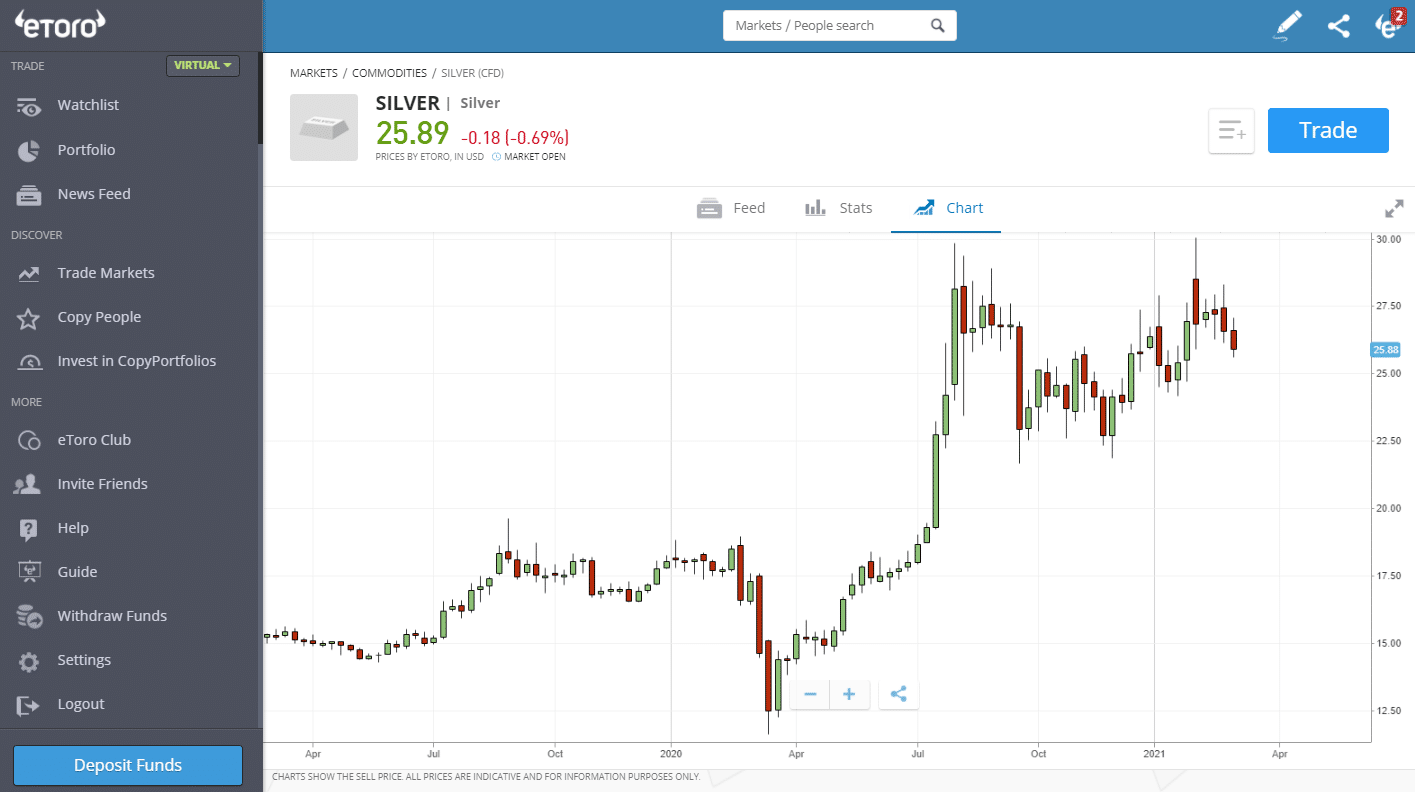
Task: Click the SILVER (CFD) breadcrumb text
Action: click(x=472, y=73)
